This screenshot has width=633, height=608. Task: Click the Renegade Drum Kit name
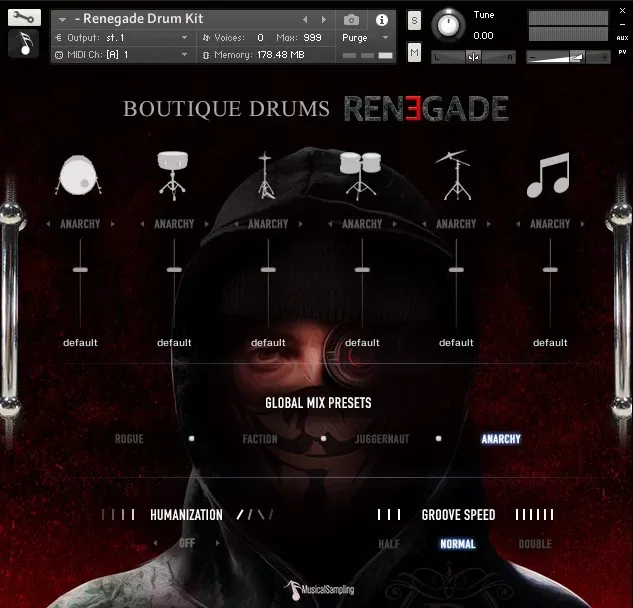point(143,19)
